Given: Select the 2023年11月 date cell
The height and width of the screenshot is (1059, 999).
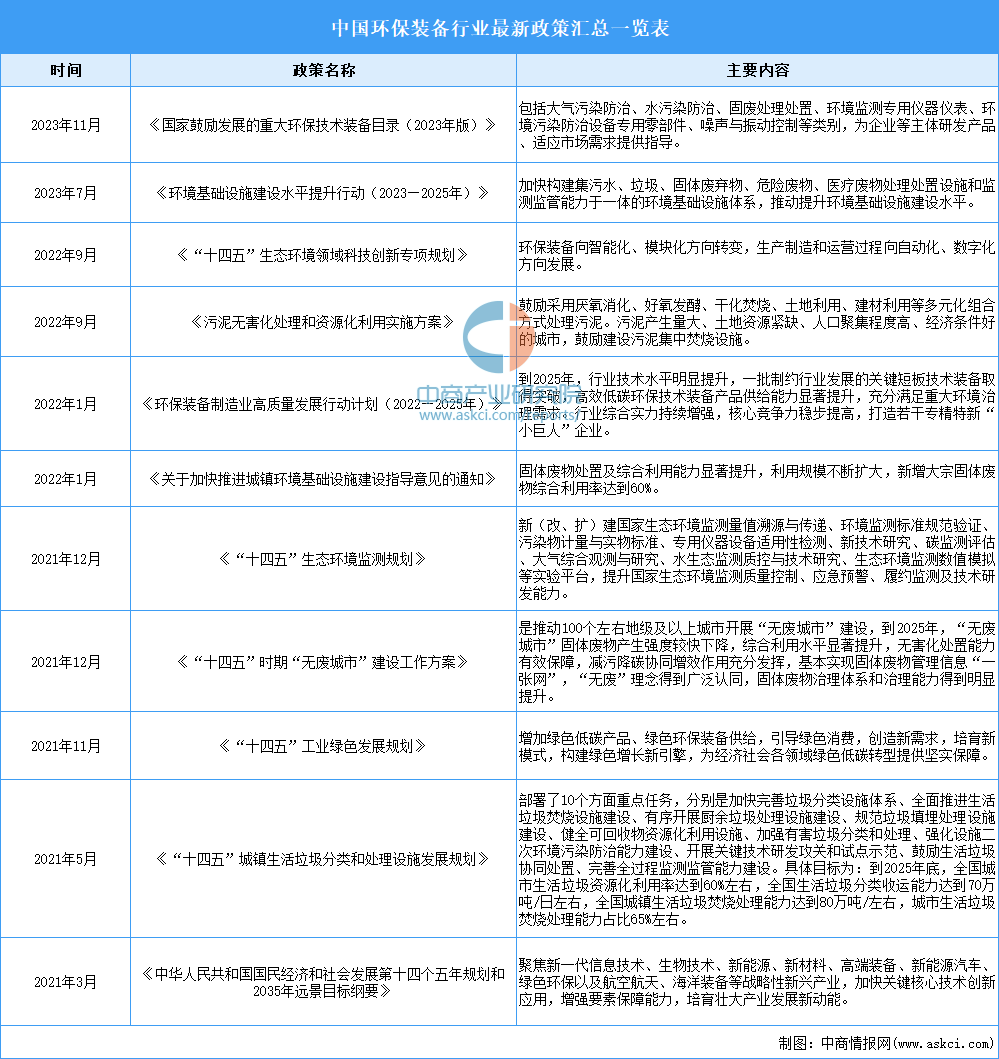Looking at the screenshot, I should 66,125.
